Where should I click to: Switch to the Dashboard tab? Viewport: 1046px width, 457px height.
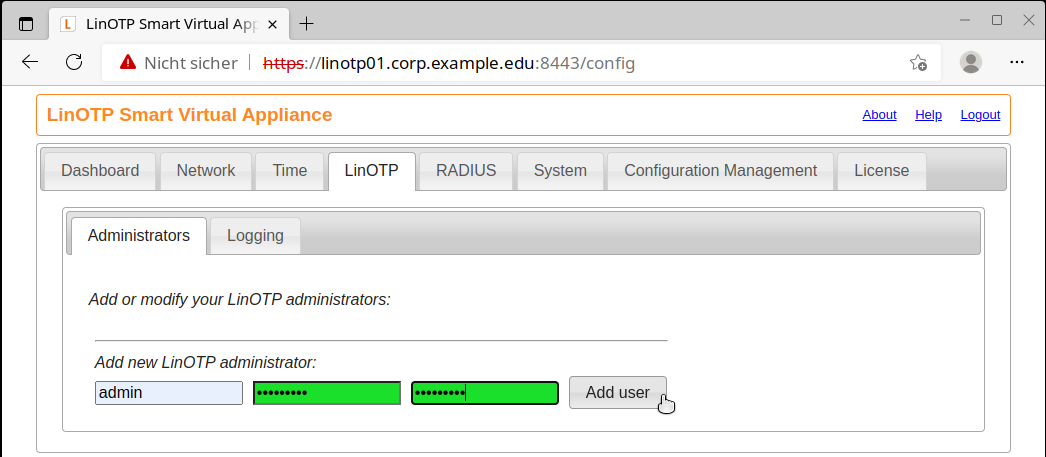100,171
